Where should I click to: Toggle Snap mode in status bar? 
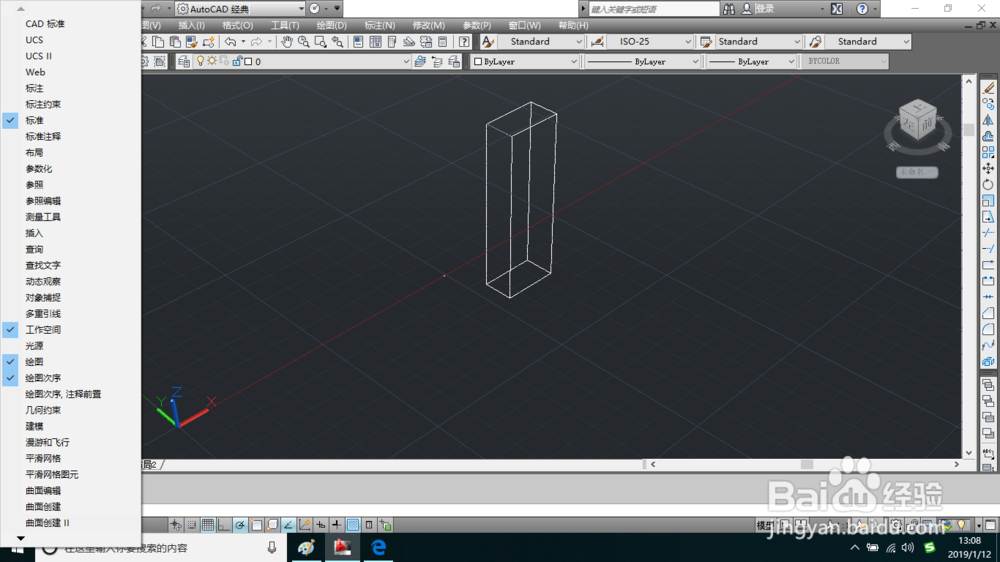coord(191,525)
